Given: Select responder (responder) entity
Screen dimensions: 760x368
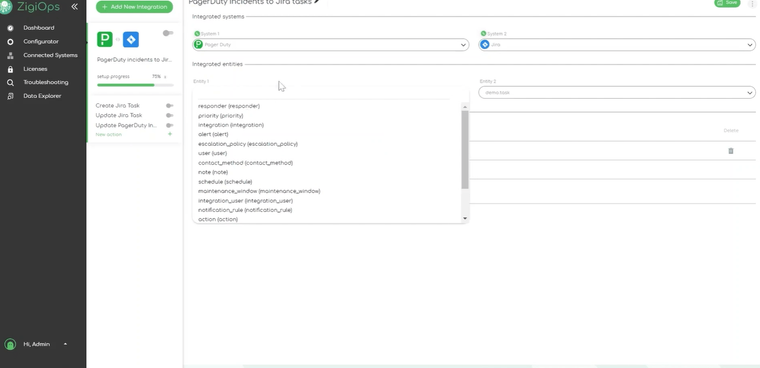Looking at the screenshot, I should coord(229,106).
